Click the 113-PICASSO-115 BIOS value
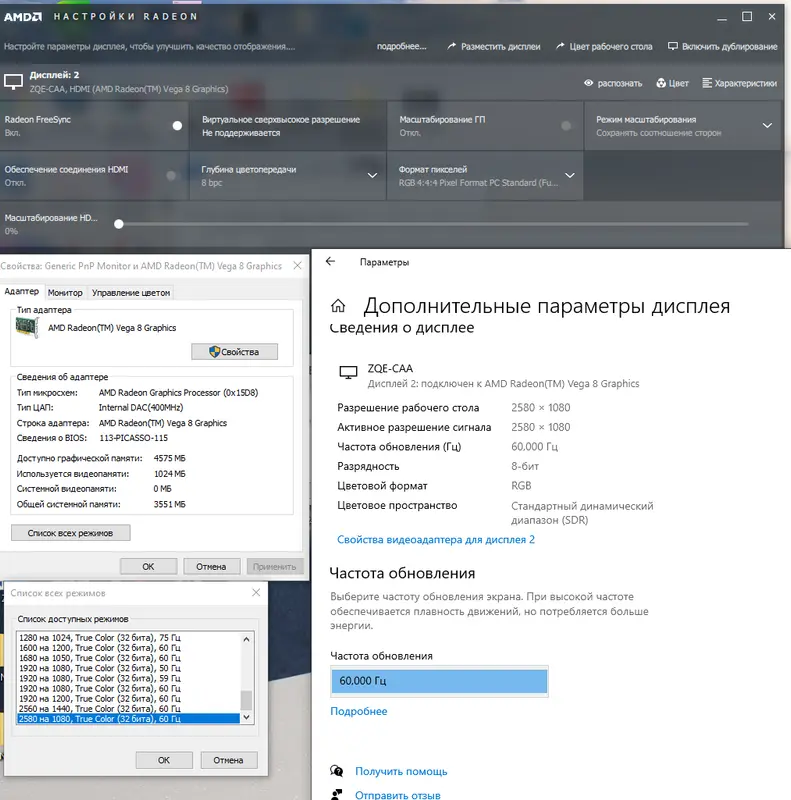Image resolution: width=791 pixels, height=800 pixels. [x=133, y=438]
